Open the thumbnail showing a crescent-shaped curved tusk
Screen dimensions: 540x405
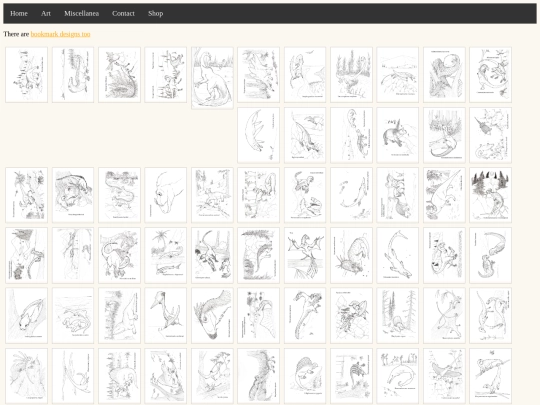click(258, 135)
